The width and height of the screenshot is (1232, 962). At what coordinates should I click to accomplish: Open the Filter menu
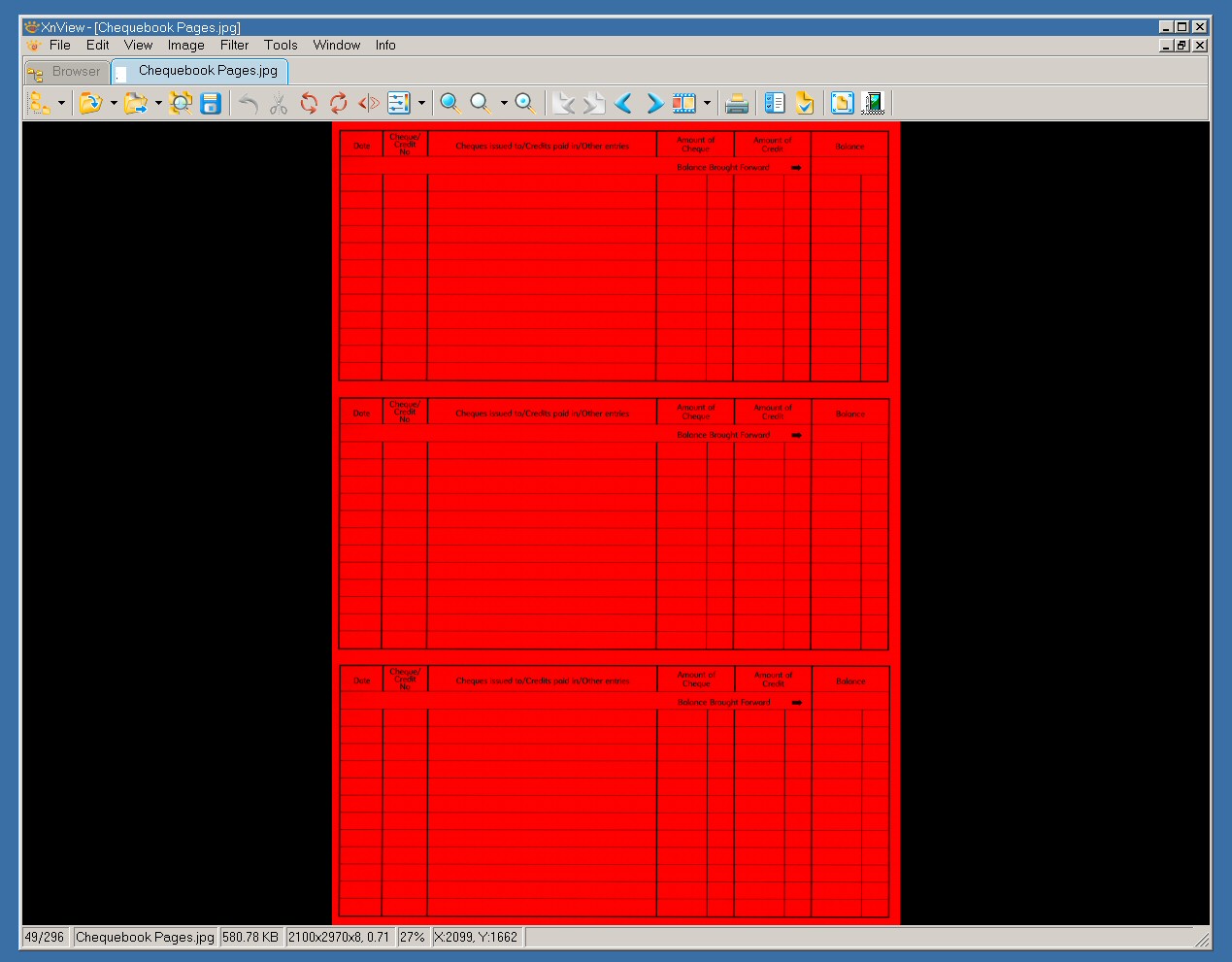[234, 46]
